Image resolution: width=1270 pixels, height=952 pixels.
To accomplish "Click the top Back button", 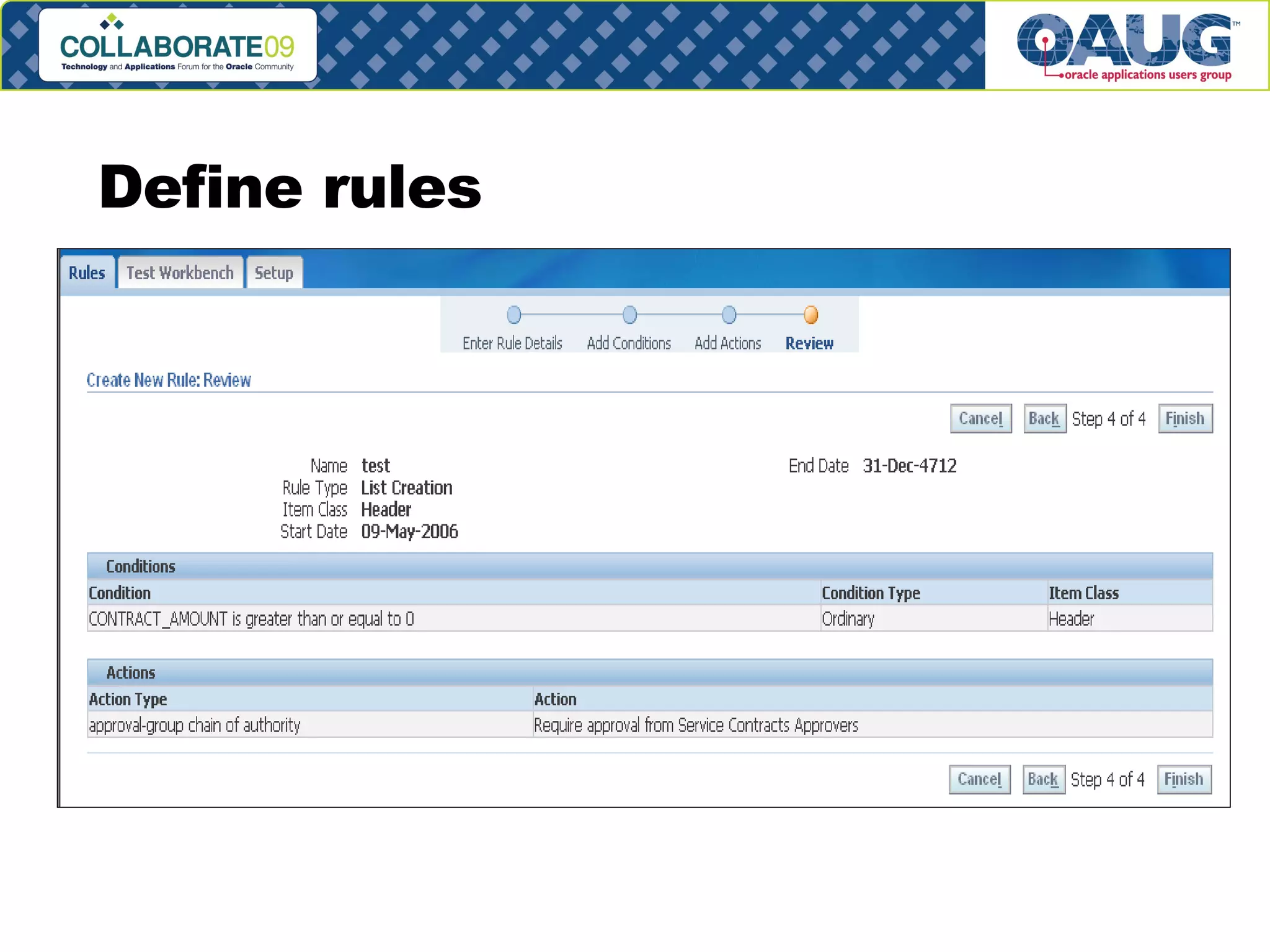I will (1044, 419).
